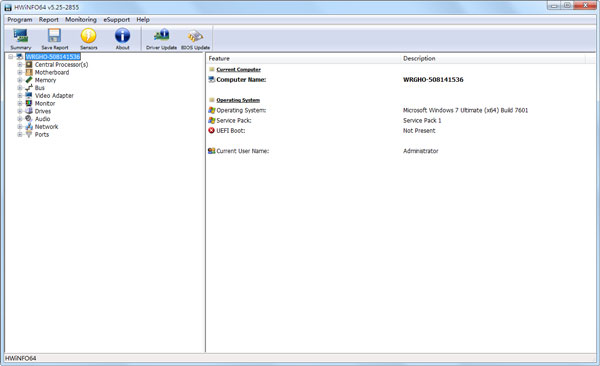Open the Summary toolbar icon
600x366 pixels.
(x=21, y=36)
